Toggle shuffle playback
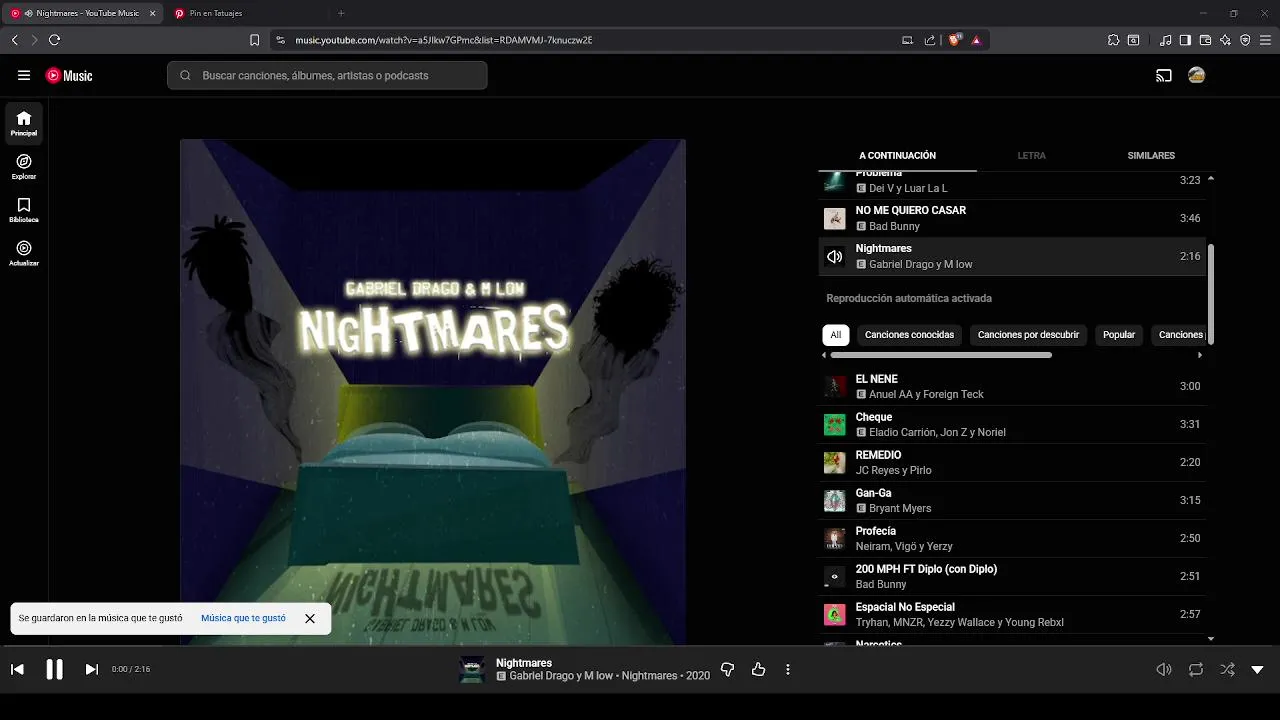The image size is (1280, 720). point(1227,669)
